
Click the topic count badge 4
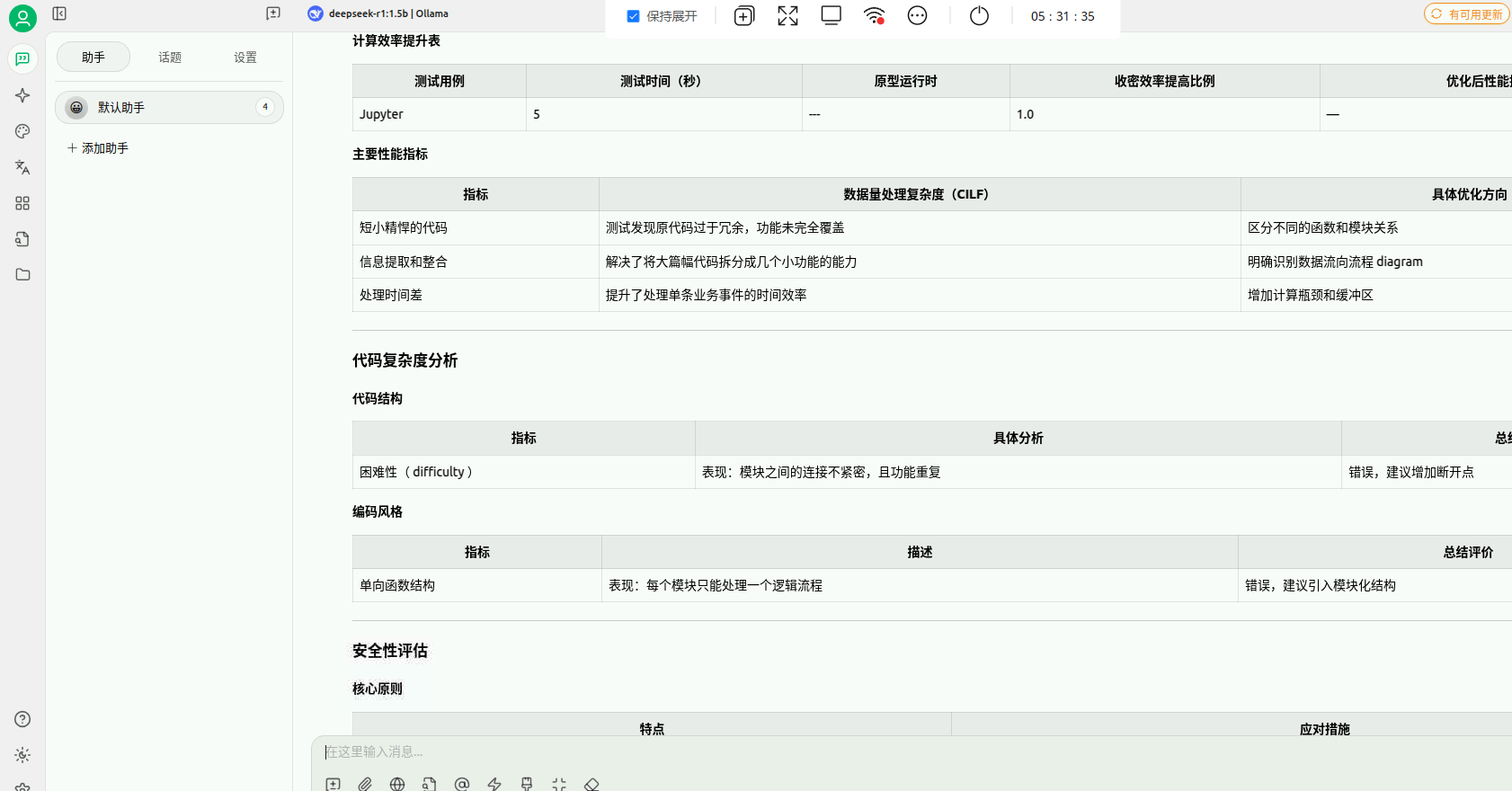(x=265, y=107)
